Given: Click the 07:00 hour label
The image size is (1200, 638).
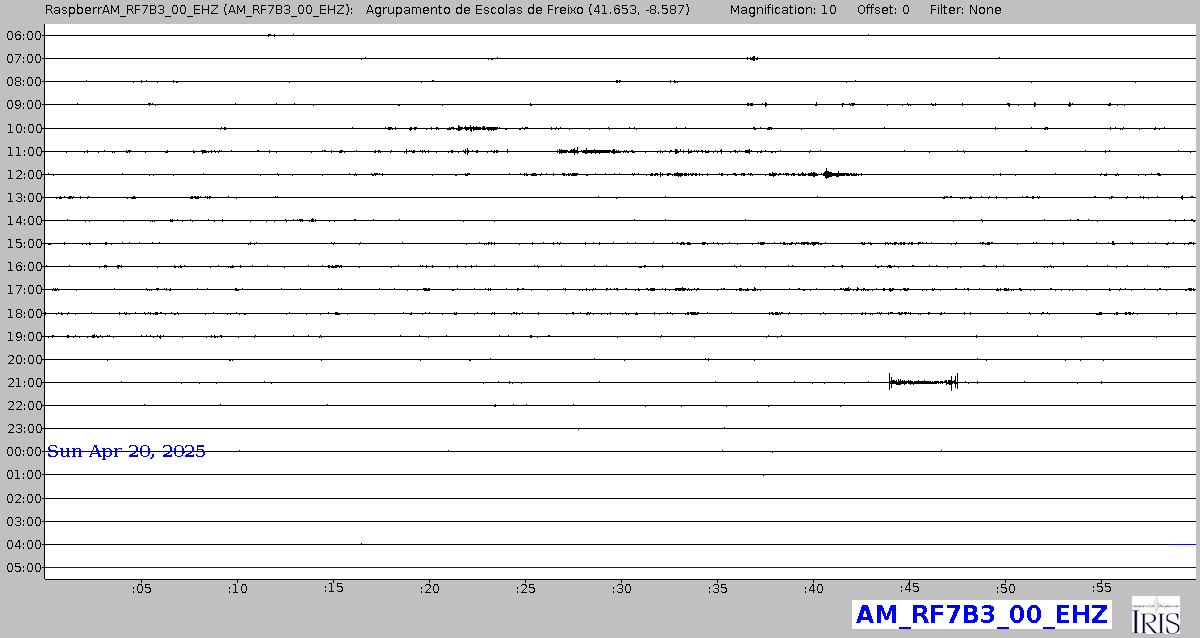Looking at the screenshot, I should pos(24,58).
